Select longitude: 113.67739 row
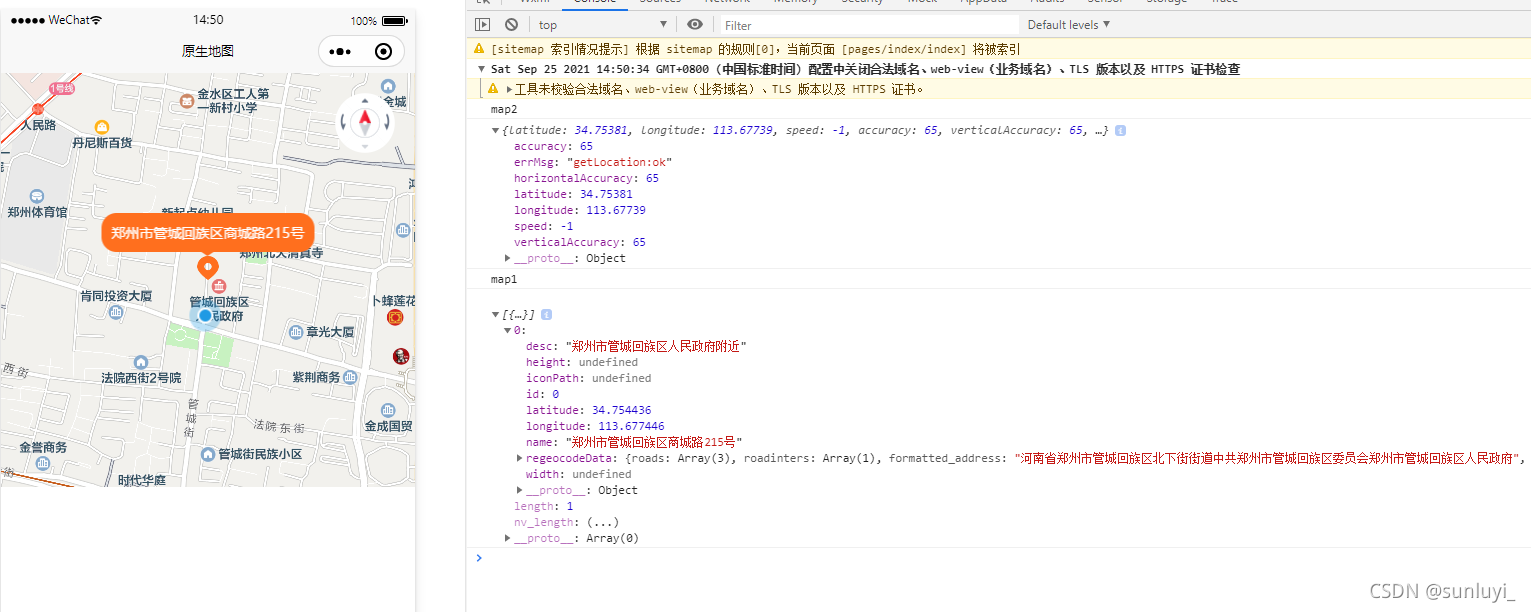 point(580,210)
